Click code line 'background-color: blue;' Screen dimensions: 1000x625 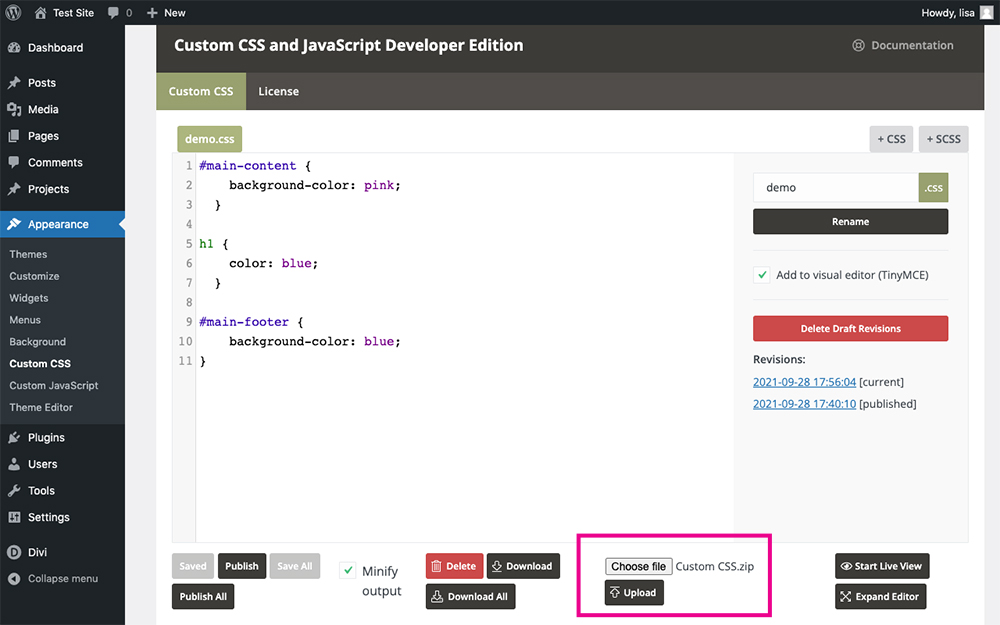coord(314,342)
